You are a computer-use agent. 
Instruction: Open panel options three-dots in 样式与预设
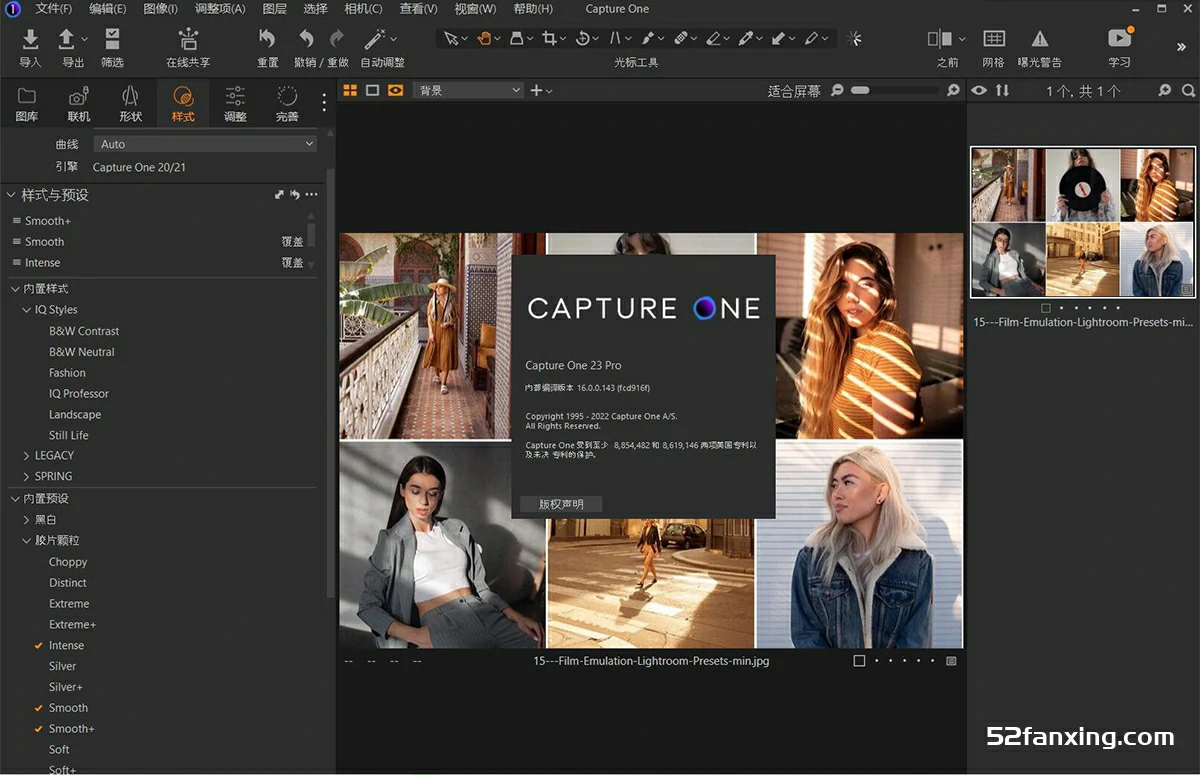coord(312,195)
